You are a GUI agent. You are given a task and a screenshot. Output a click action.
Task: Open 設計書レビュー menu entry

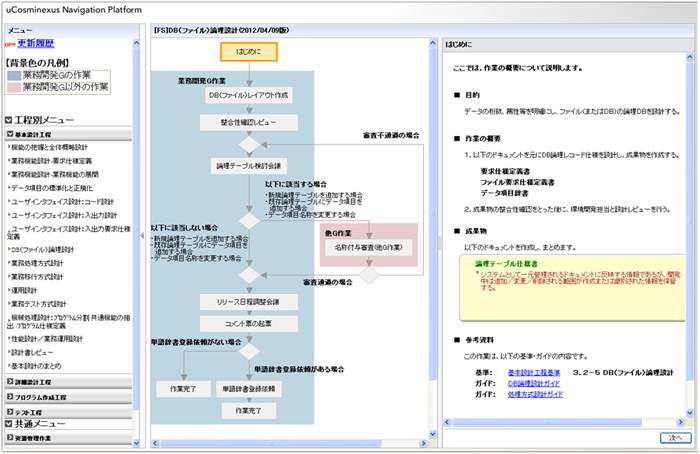pos(34,352)
